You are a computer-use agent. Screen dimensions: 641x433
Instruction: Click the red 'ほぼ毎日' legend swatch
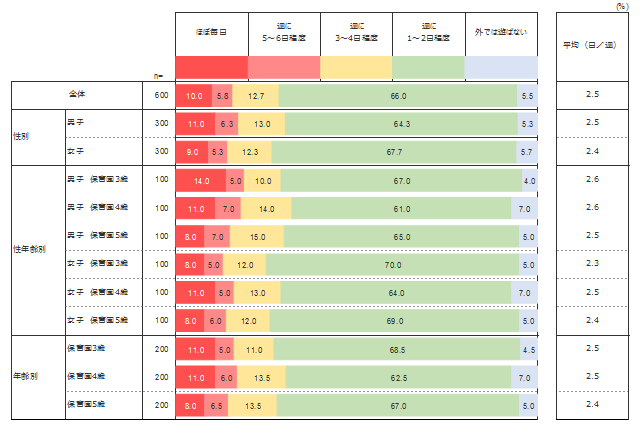[211, 66]
